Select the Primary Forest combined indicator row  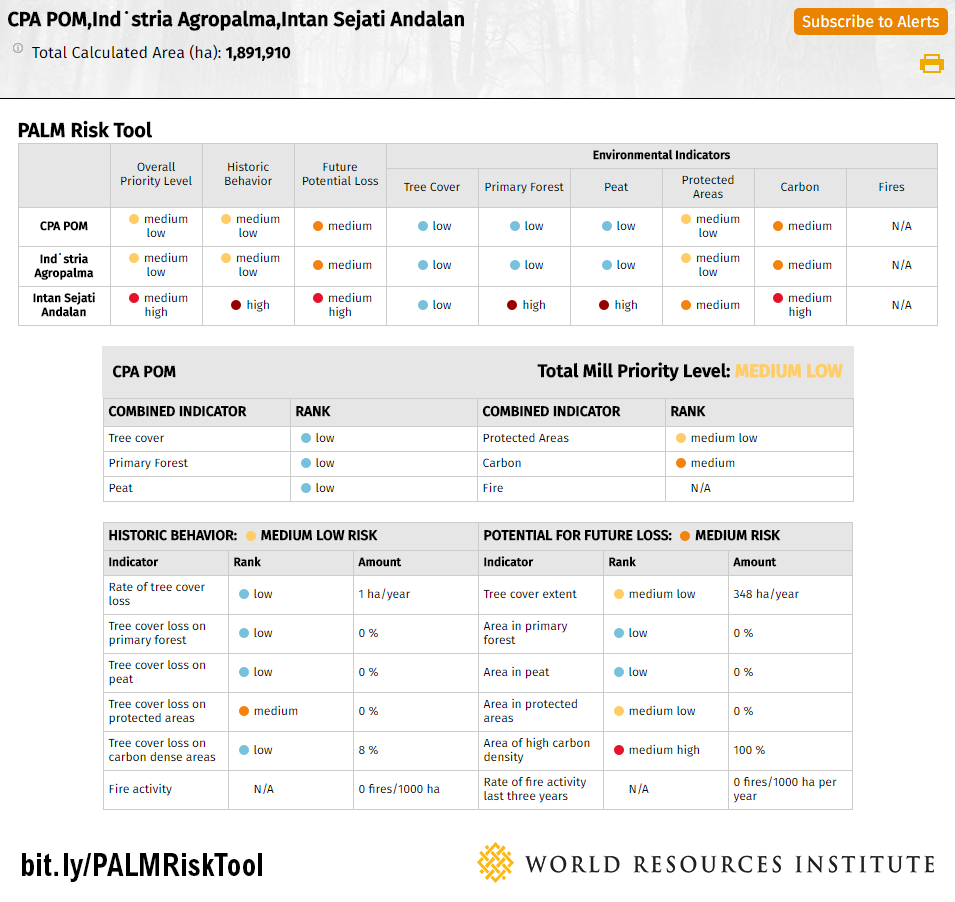(x=290, y=463)
